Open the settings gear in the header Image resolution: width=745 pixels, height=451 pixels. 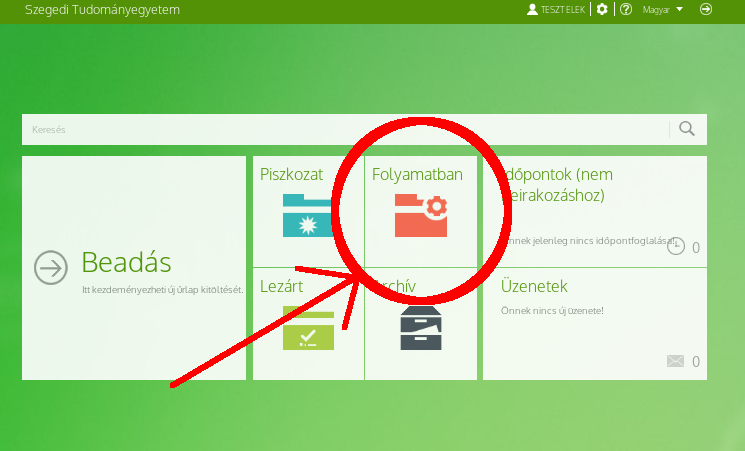[602, 9]
